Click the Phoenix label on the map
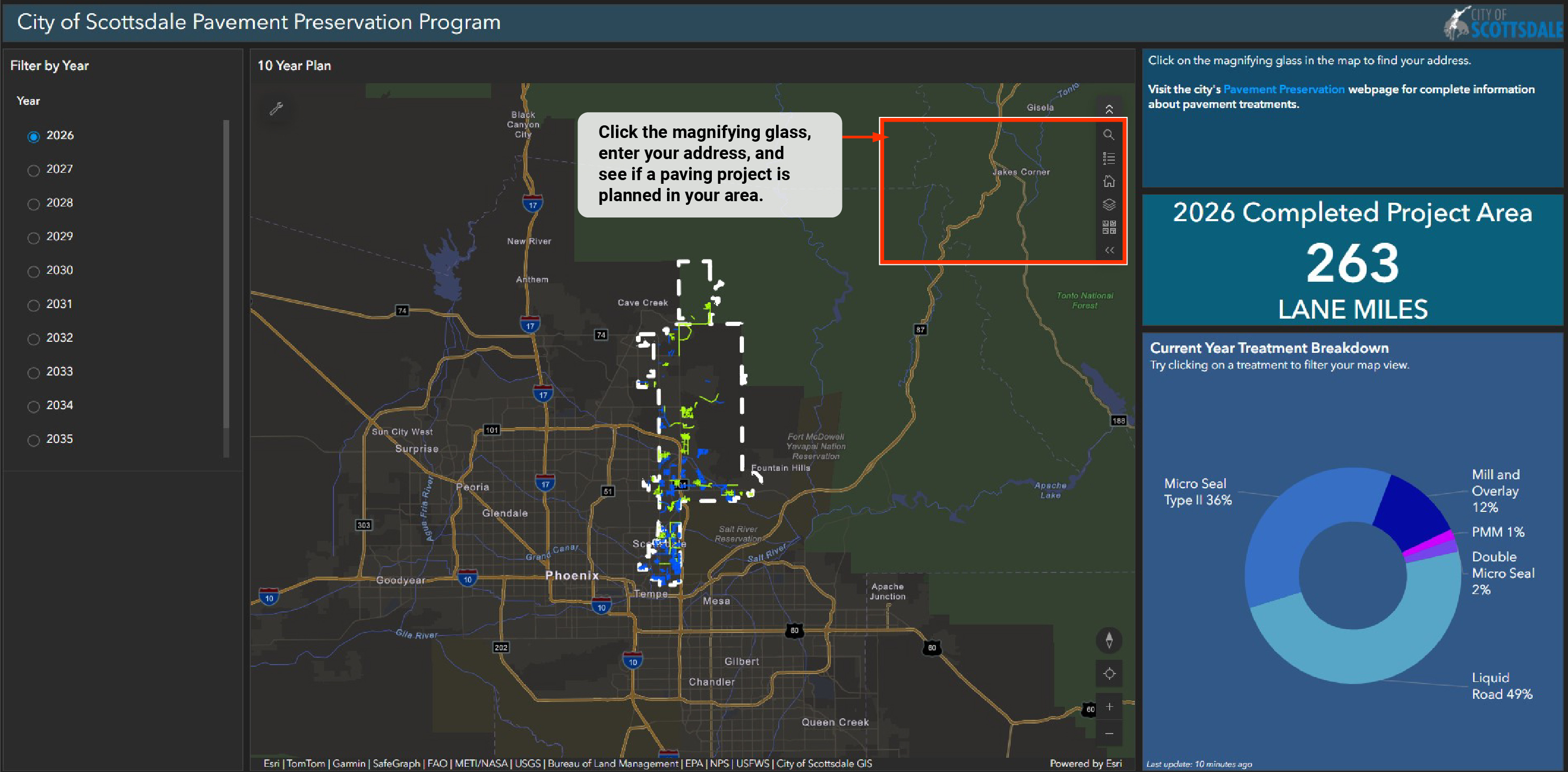This screenshot has height=772, width=1568. (x=572, y=575)
